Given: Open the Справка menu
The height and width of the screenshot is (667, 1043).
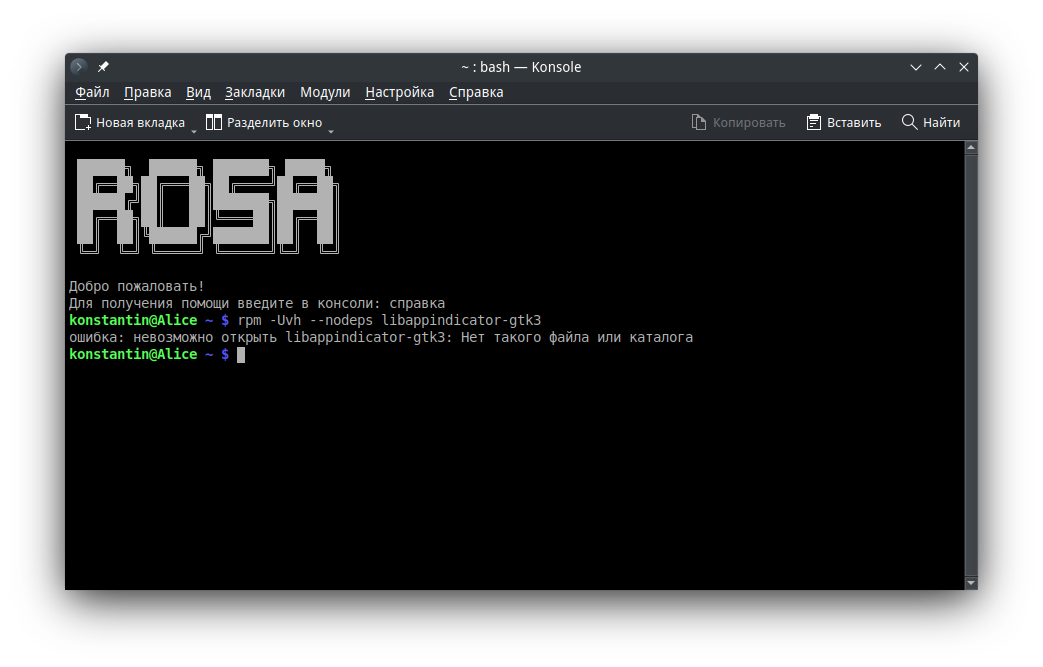Looking at the screenshot, I should click(476, 92).
